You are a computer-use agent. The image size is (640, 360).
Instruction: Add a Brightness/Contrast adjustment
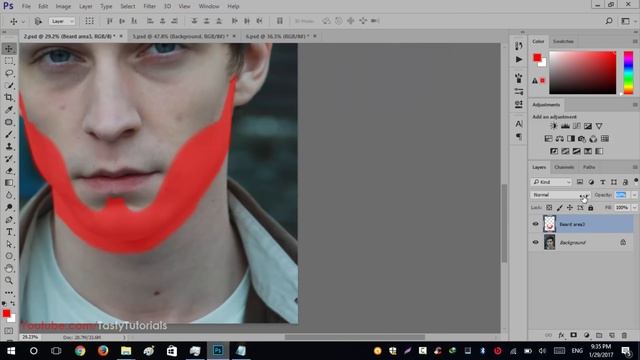click(554, 126)
